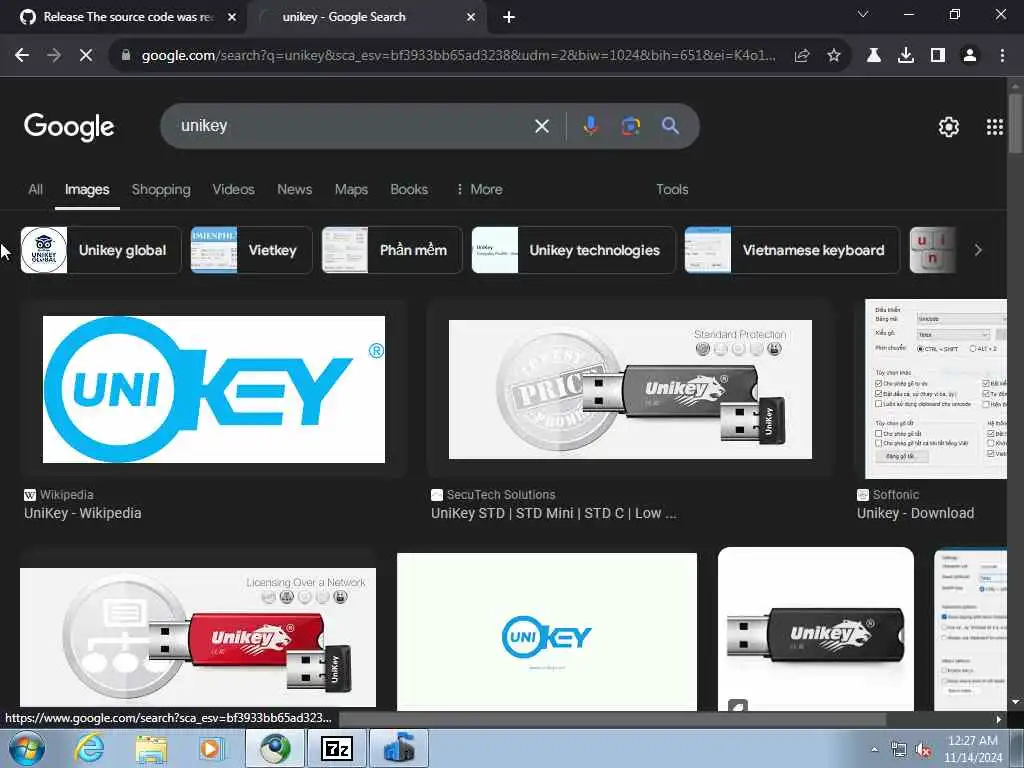Open Windows Explorer folder from taskbar
The height and width of the screenshot is (768, 1024).
pos(151,748)
